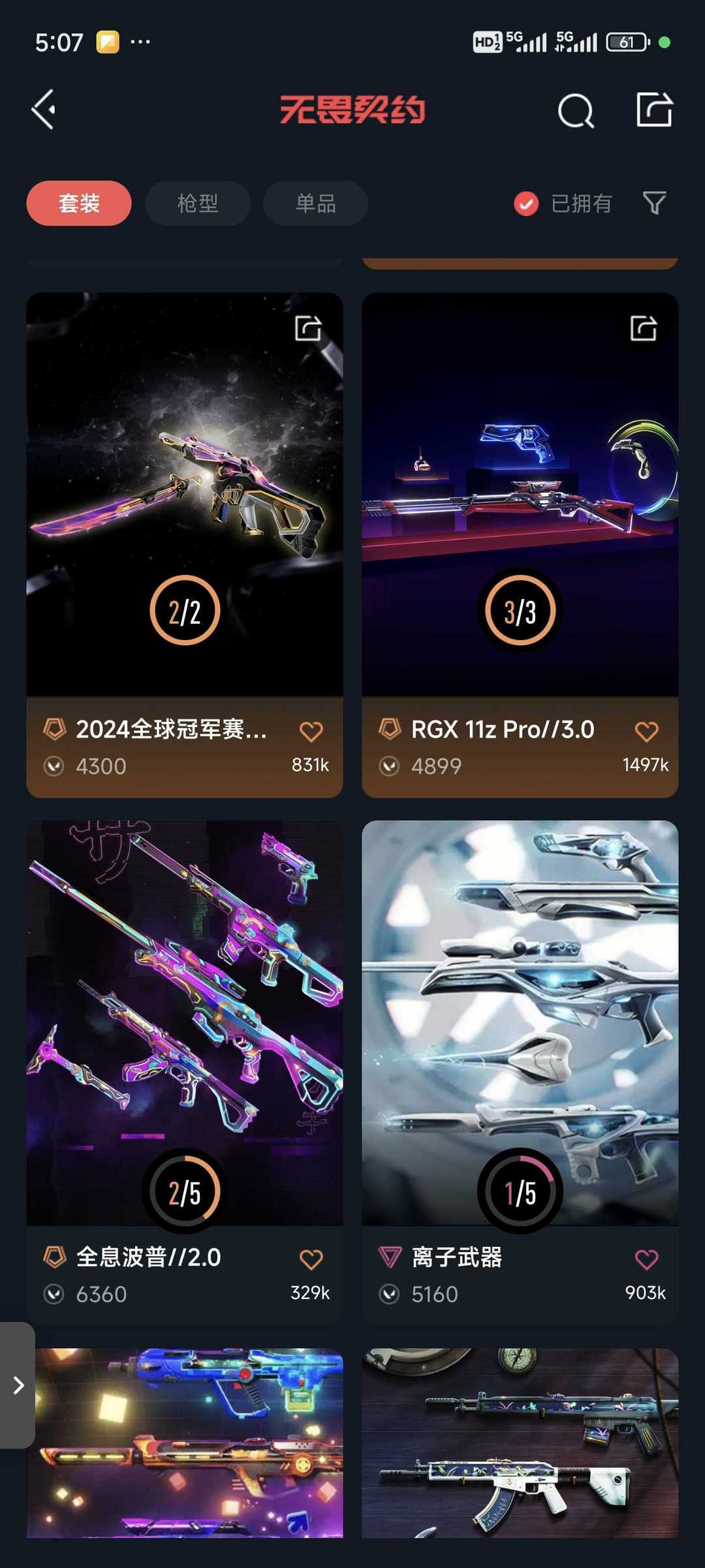Open the filter funnel icon
The image size is (705, 1568).
tap(654, 203)
